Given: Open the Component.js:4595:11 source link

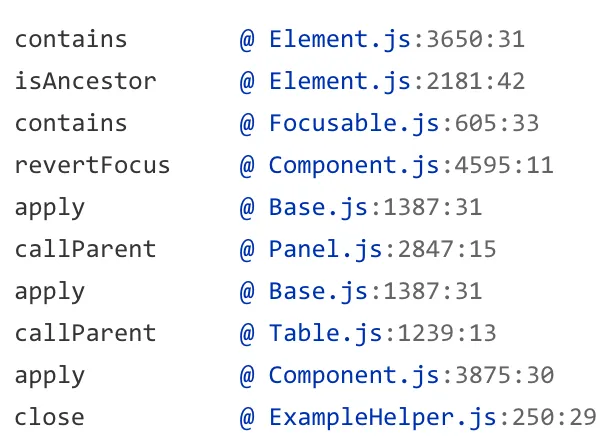Looking at the screenshot, I should tap(410, 166).
